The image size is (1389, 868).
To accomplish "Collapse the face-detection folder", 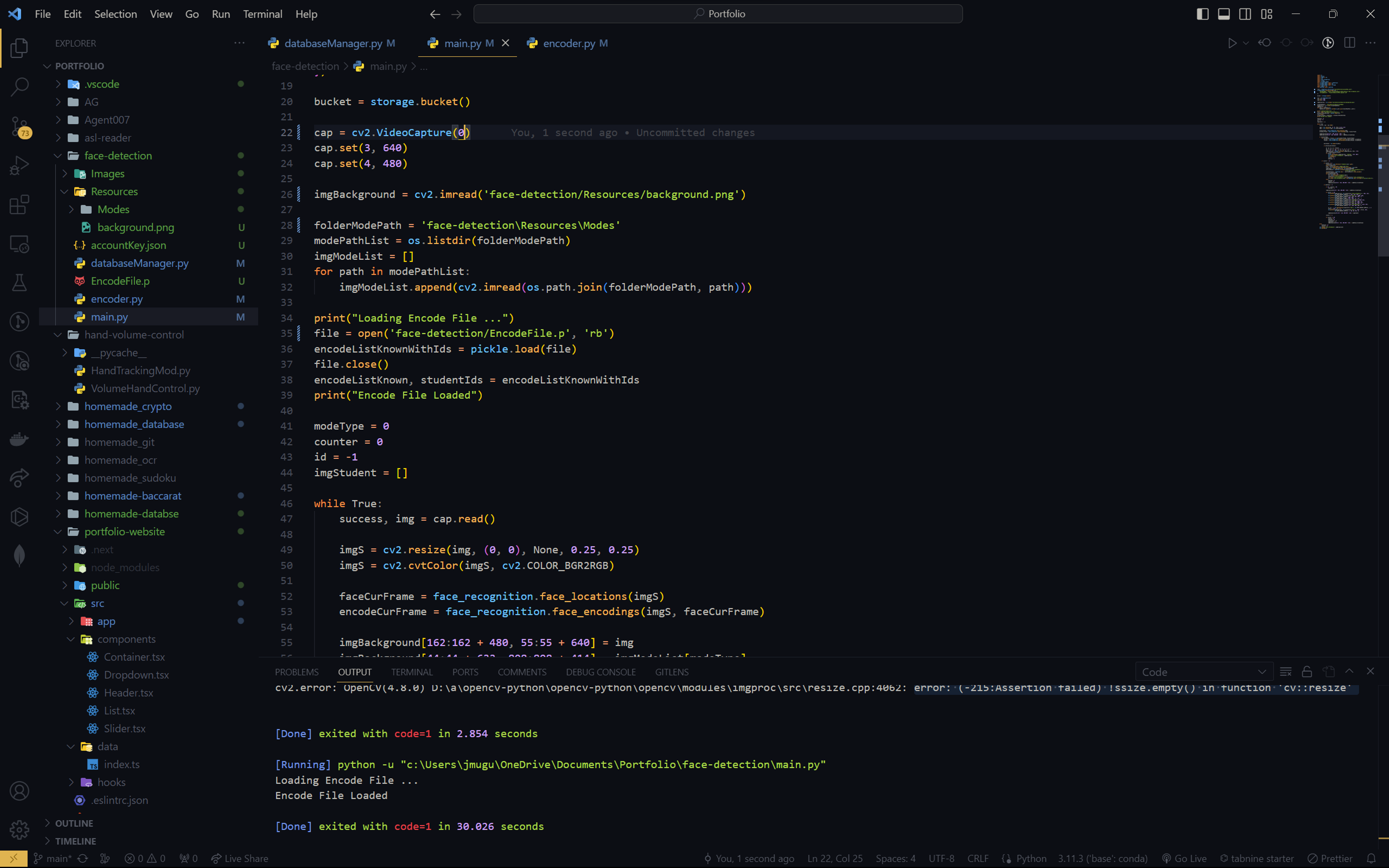I will (x=148, y=156).
